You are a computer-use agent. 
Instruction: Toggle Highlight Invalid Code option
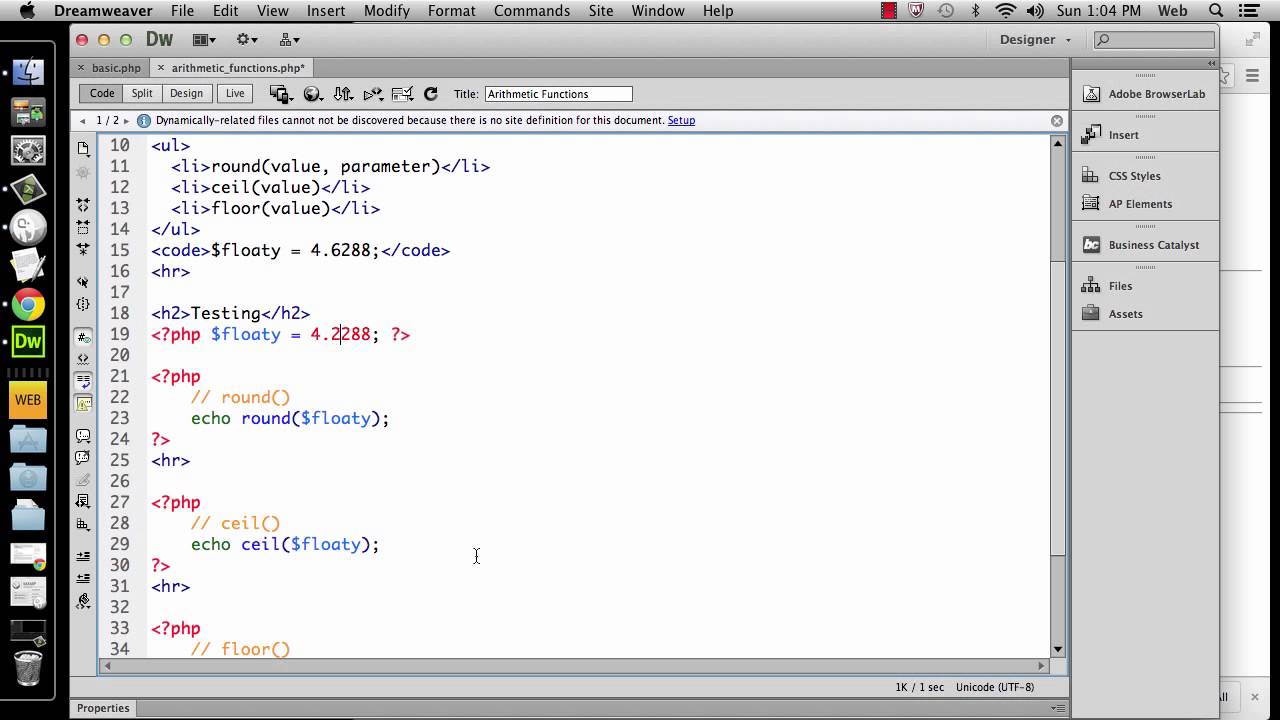click(83, 359)
